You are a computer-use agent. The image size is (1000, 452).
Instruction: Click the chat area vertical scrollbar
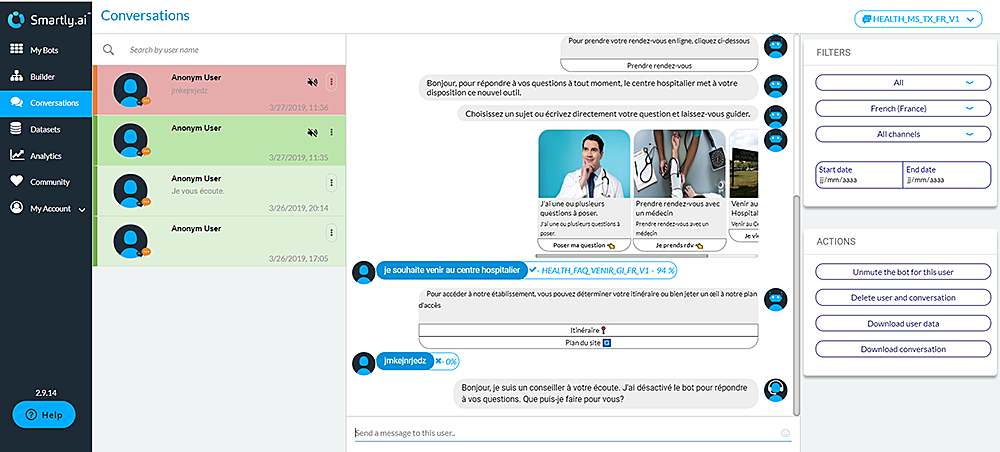797,300
